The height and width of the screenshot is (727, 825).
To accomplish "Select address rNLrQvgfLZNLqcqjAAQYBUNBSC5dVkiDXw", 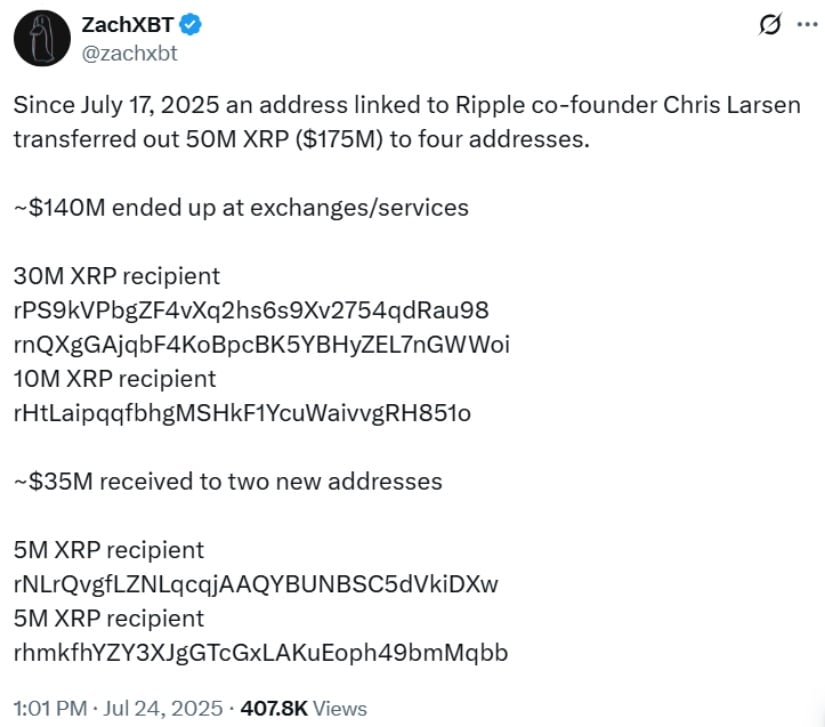I will [256, 584].
